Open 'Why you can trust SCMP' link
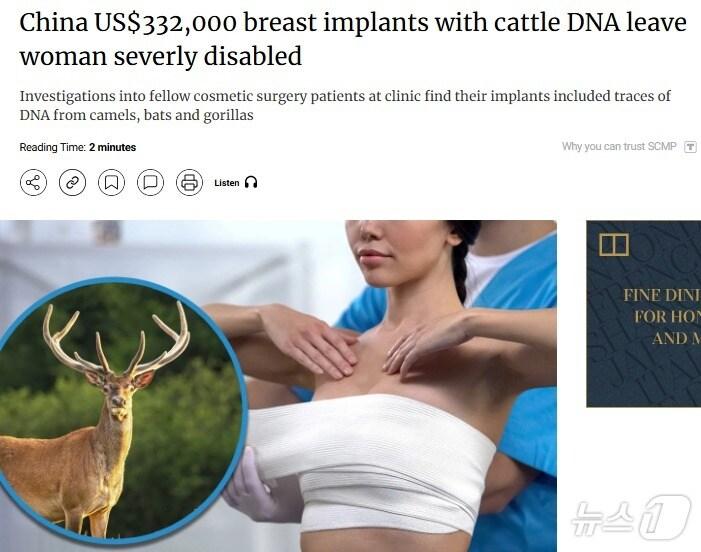This screenshot has width=701, height=552. tap(619, 147)
